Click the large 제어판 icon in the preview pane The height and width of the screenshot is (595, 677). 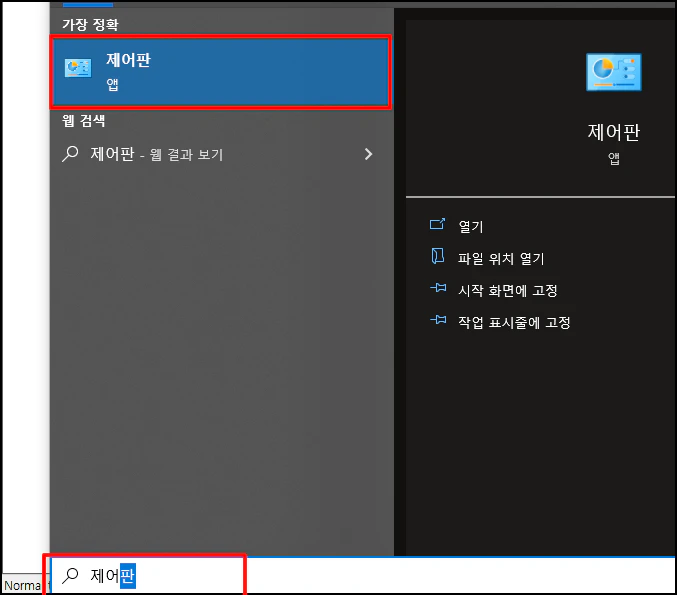614,72
